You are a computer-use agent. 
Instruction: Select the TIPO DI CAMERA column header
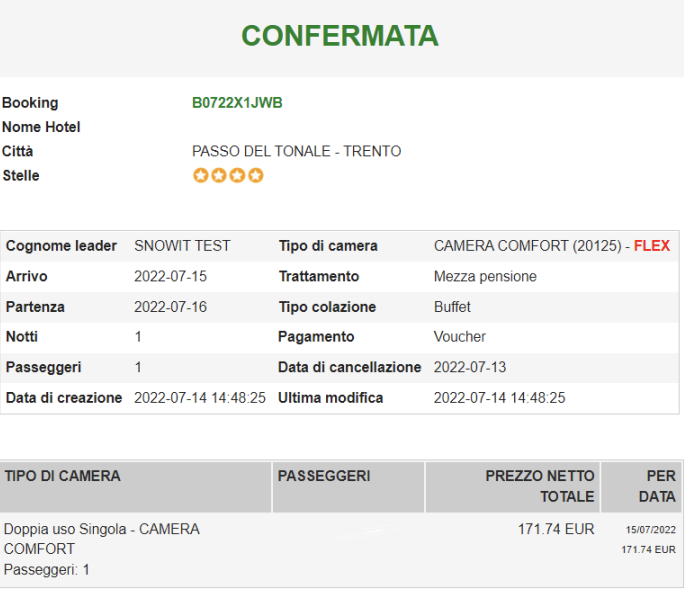(62, 476)
